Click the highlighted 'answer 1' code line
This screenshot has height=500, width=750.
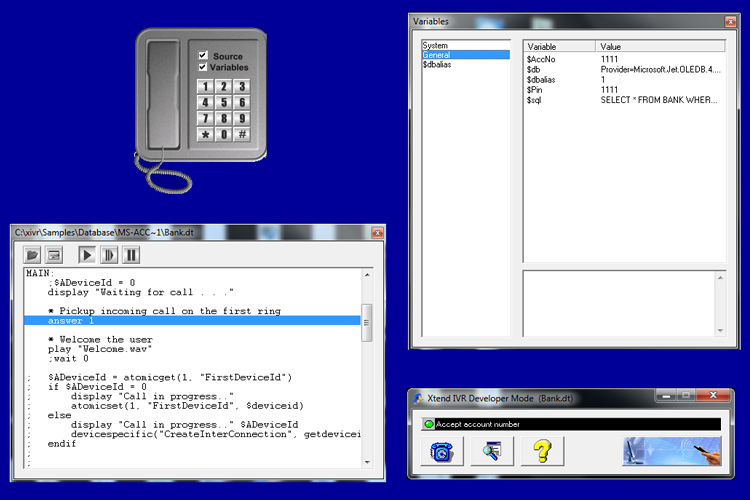pos(192,321)
